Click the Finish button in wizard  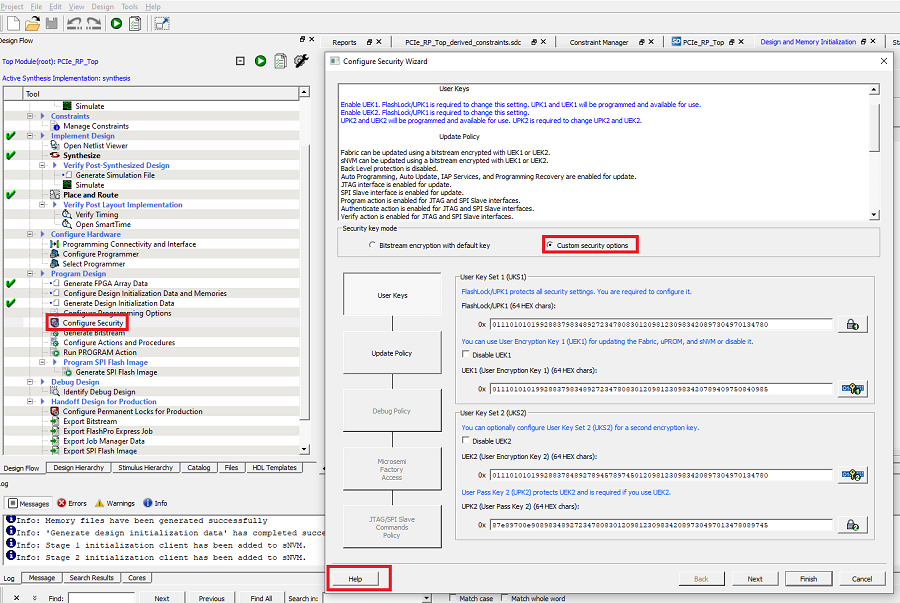coord(808,578)
